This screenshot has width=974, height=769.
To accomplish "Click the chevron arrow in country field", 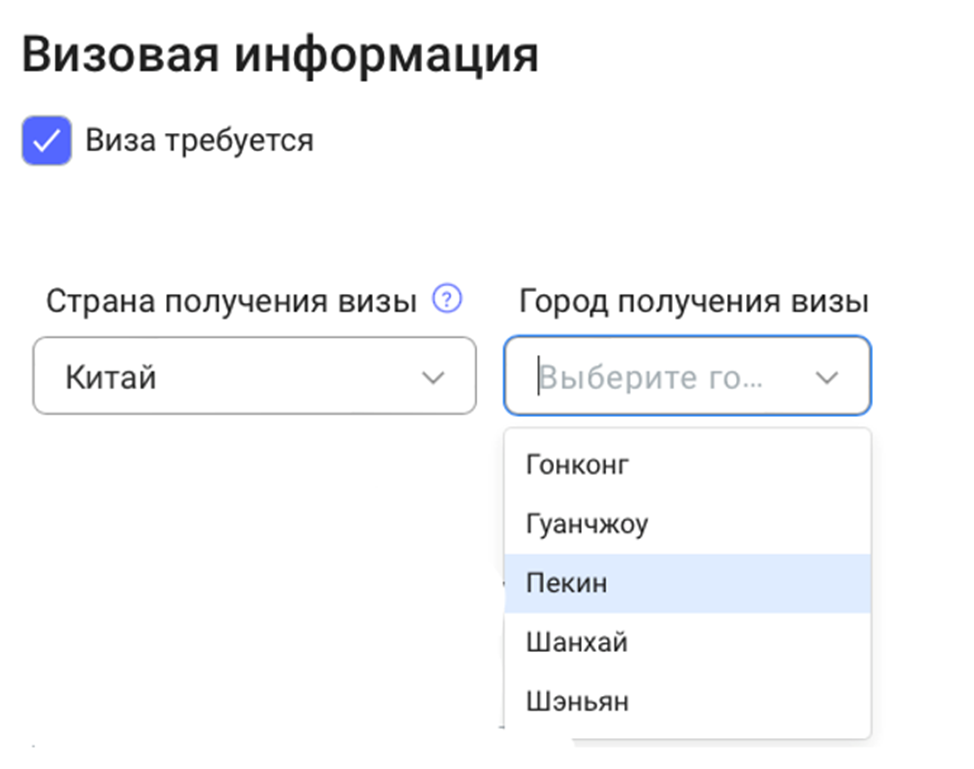I will click(x=432, y=377).
